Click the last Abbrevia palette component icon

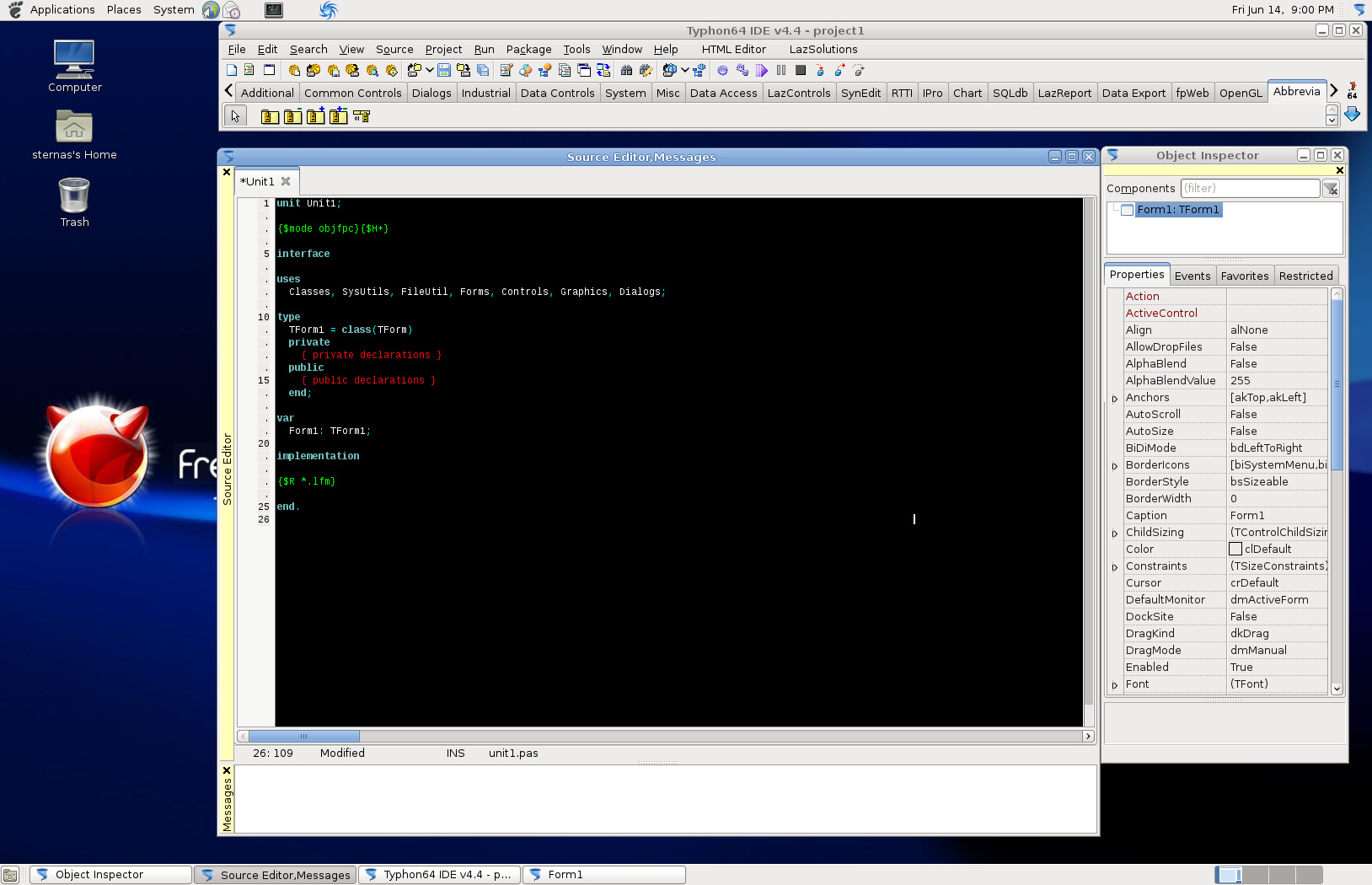(362, 116)
